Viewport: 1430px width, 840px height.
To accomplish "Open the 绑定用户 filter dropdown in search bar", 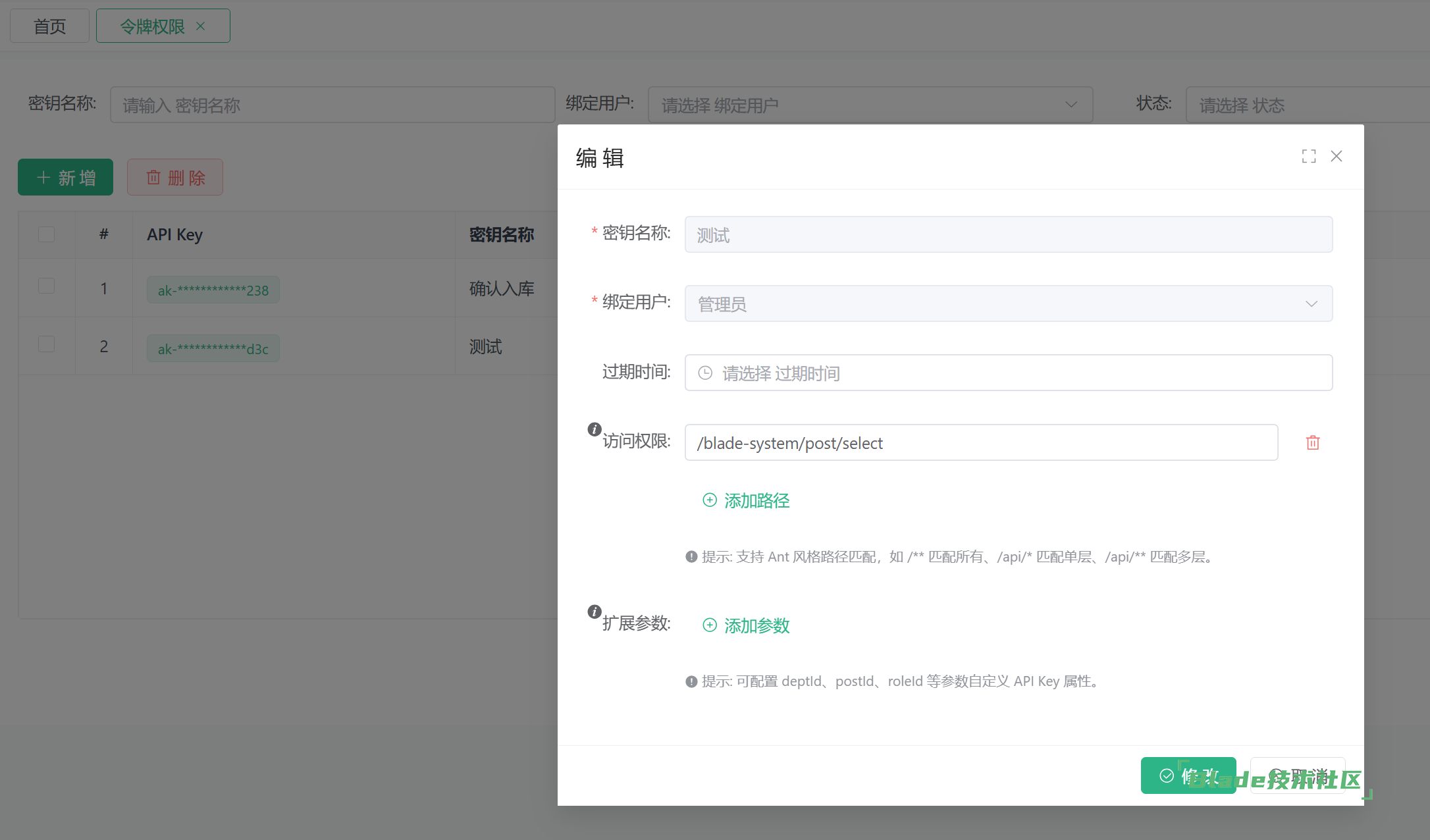I will [870, 105].
